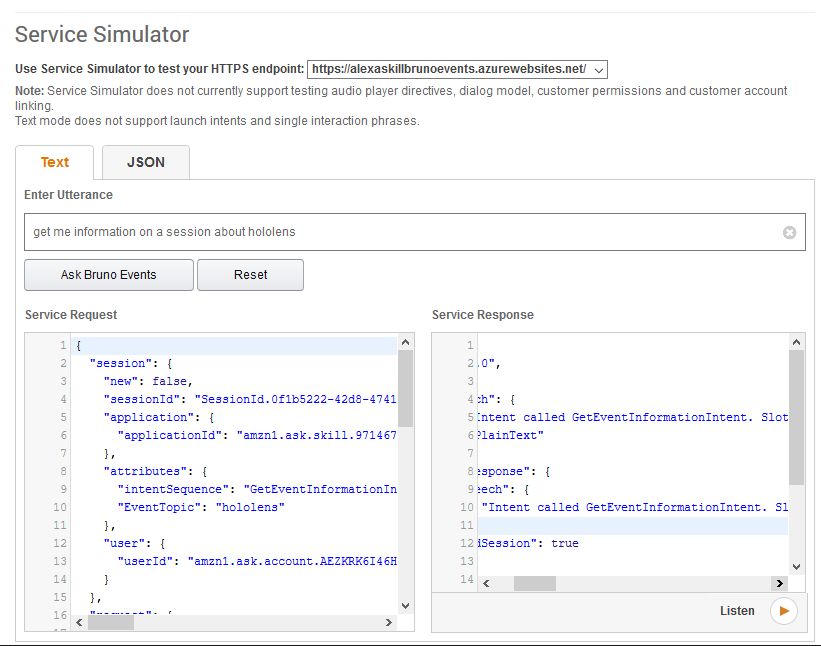Click into the Enter Utterance field
This screenshot has height=646, width=821.
coord(400,232)
